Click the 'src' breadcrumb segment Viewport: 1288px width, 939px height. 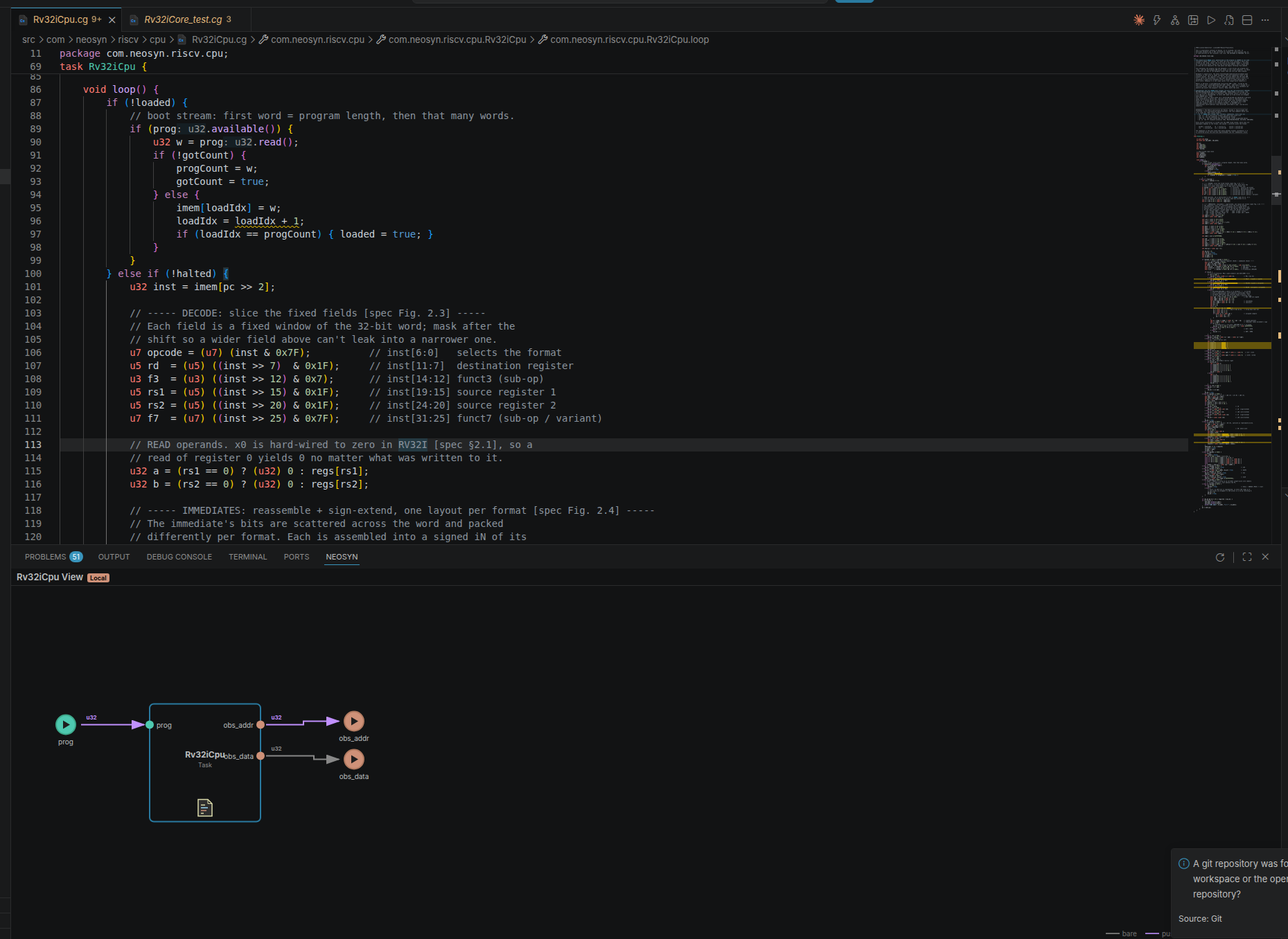(28, 39)
